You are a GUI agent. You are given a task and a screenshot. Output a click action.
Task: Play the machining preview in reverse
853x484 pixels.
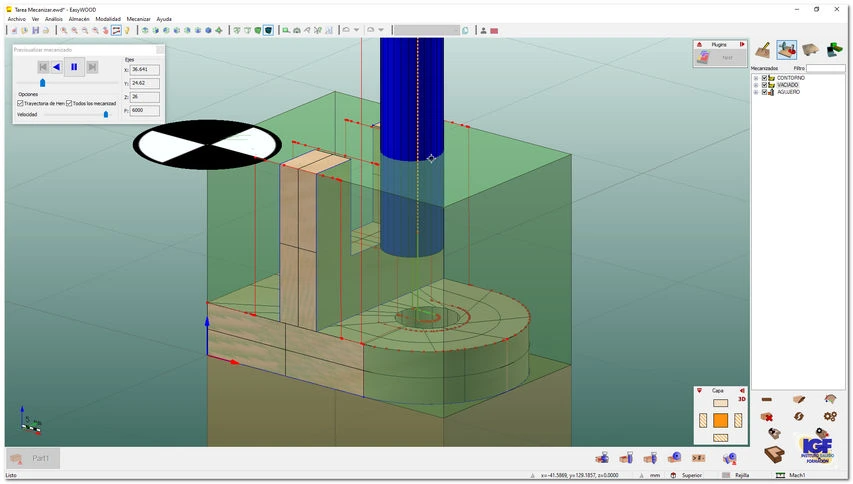coord(57,67)
